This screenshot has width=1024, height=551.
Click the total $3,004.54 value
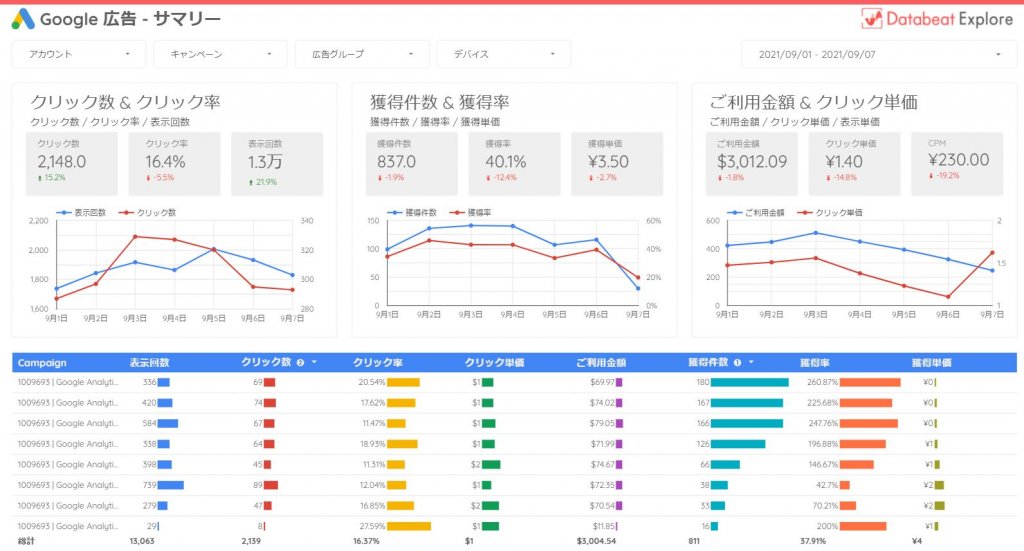click(x=596, y=541)
